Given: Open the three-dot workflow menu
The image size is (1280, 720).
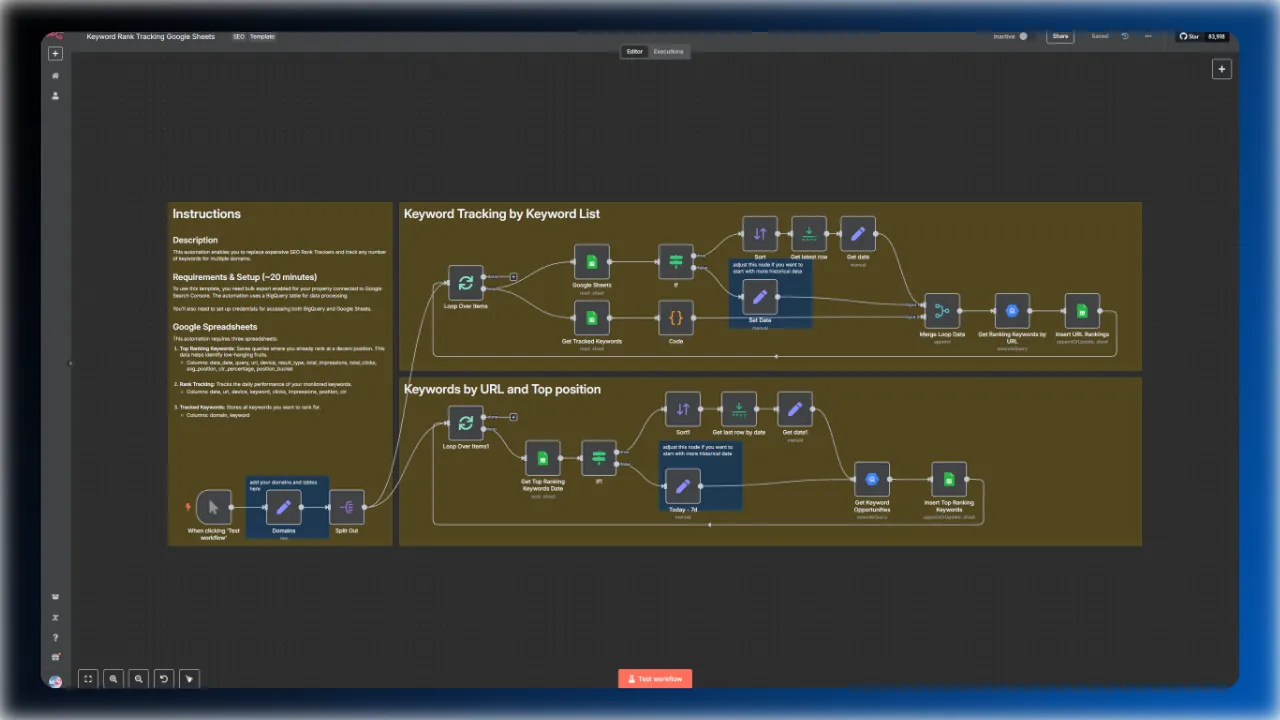Looking at the screenshot, I should tap(1148, 36).
